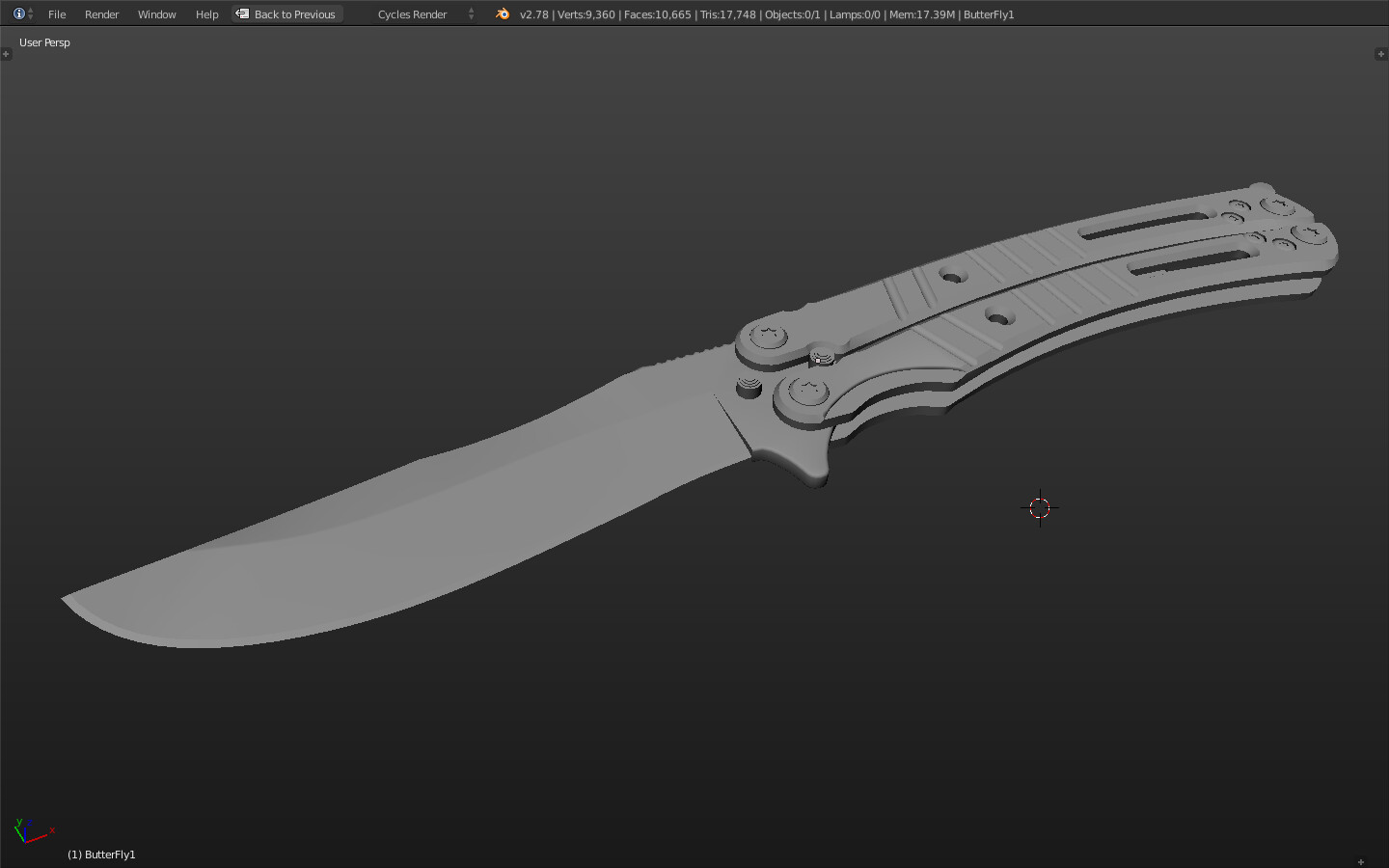This screenshot has height=868, width=1389.
Task: Click the v2.78 version text
Action: click(533, 14)
